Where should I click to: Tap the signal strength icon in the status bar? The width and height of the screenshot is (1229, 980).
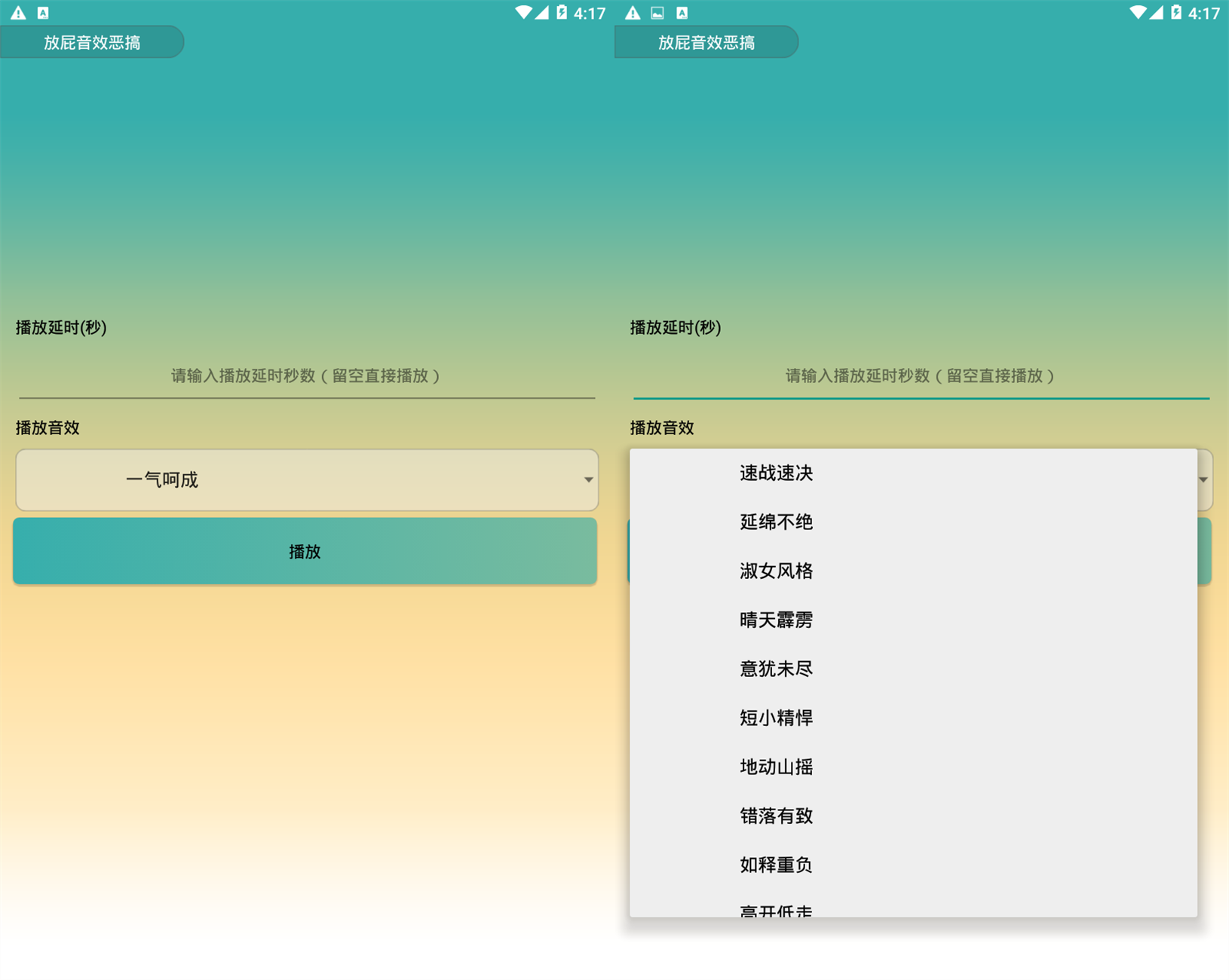[x=541, y=12]
